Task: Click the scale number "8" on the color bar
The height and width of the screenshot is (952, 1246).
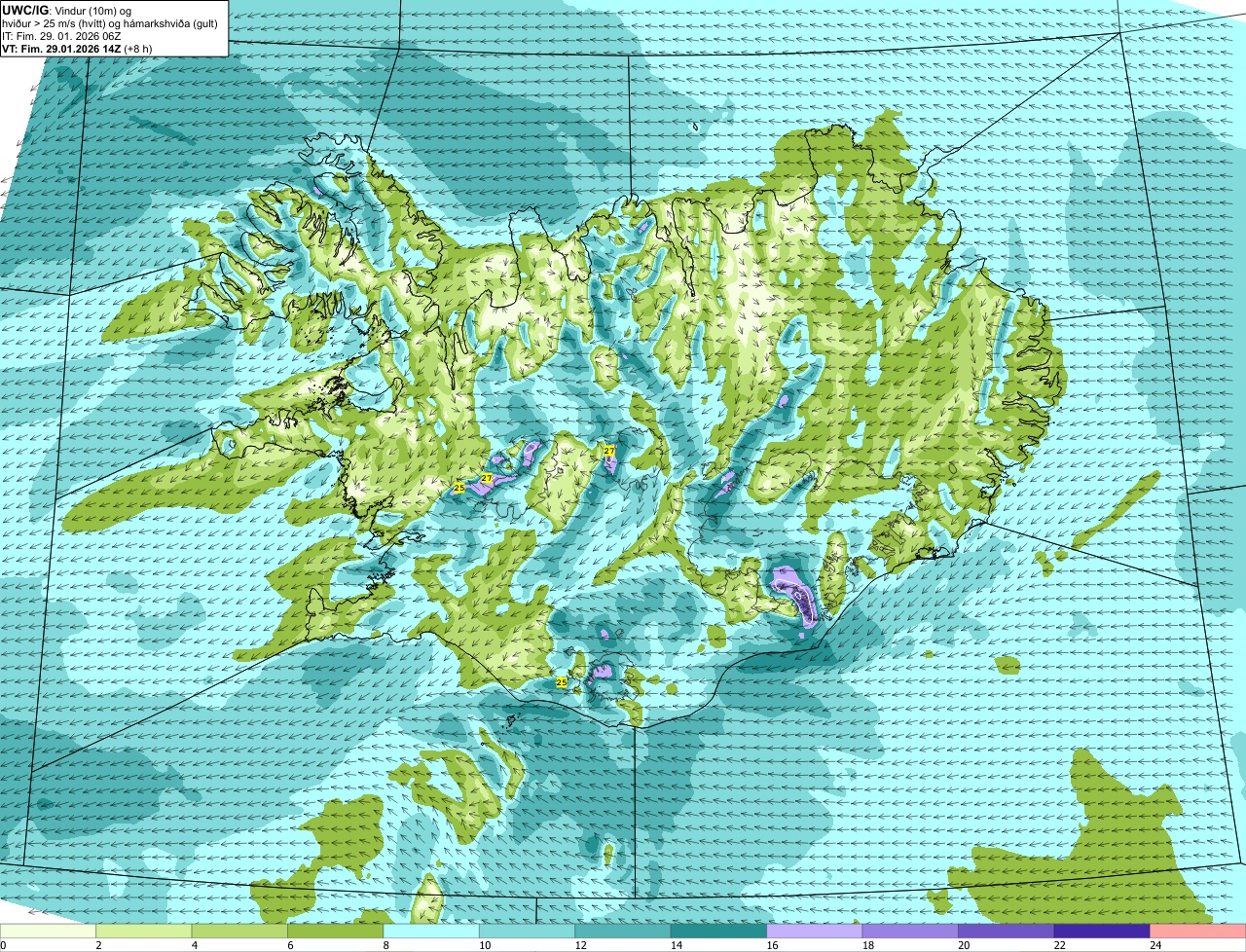Action: click(x=386, y=945)
